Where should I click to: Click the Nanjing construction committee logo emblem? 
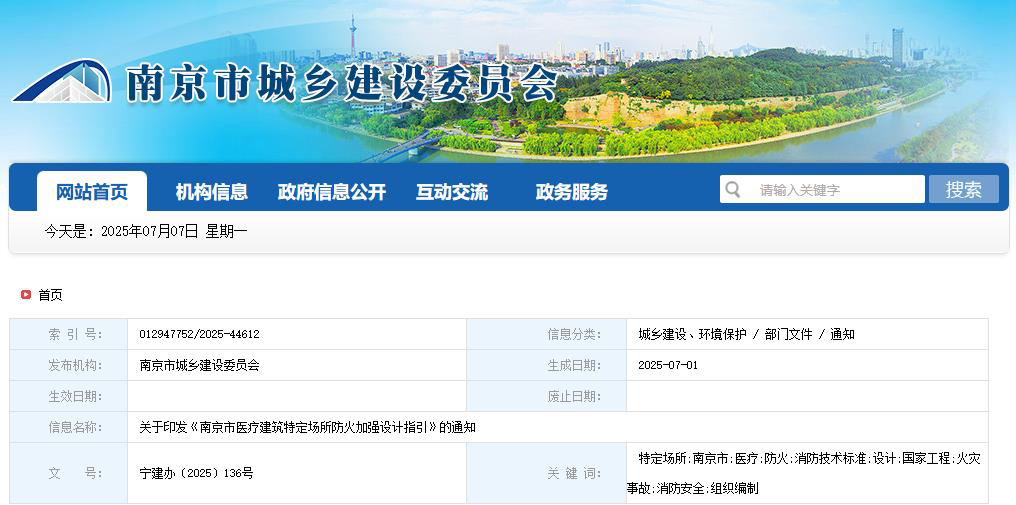62,81
